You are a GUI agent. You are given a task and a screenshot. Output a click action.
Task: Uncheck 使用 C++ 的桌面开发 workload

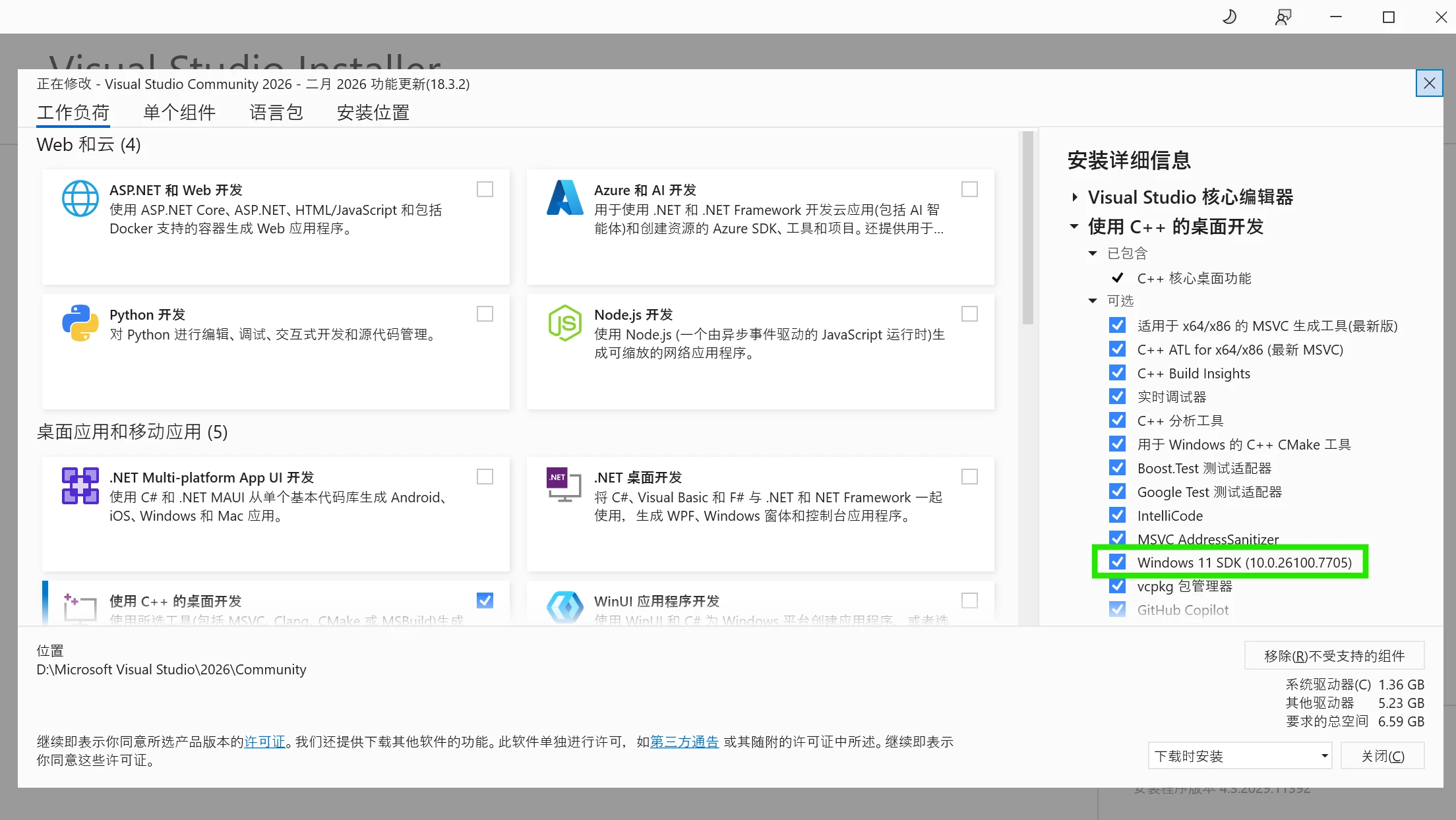coord(485,600)
